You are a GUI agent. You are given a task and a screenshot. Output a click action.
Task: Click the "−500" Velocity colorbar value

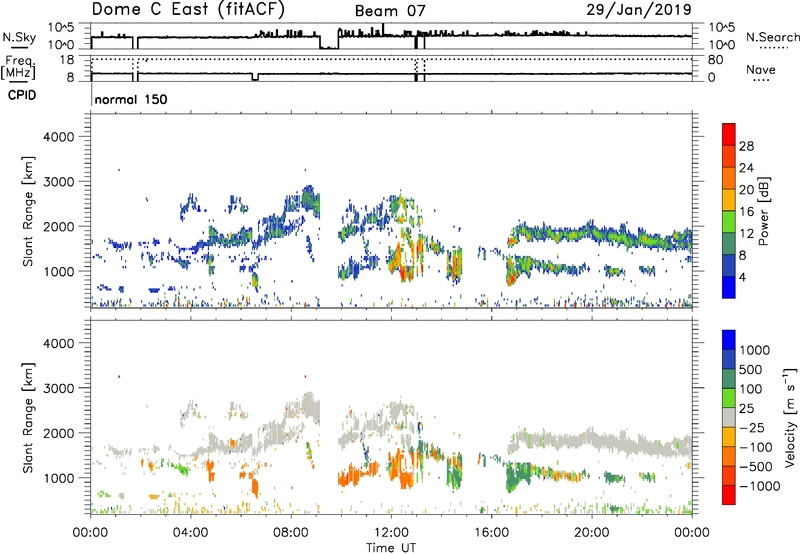755,467
